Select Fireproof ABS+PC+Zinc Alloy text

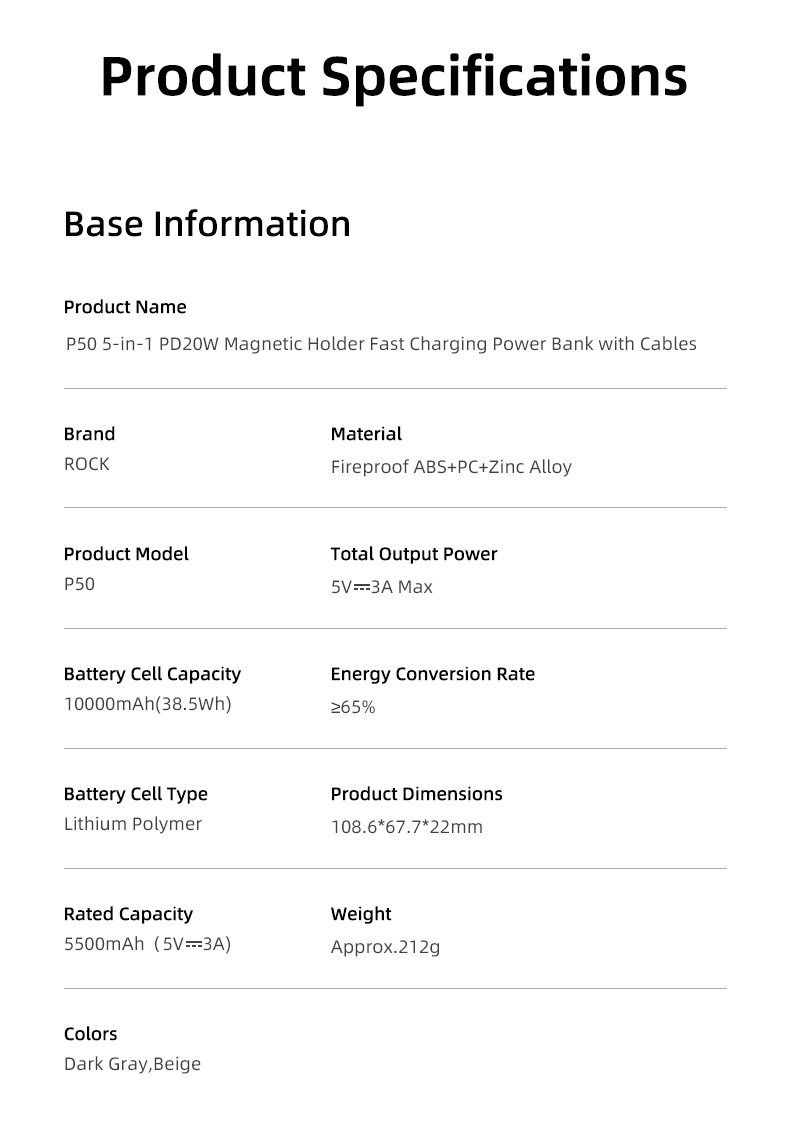click(451, 467)
